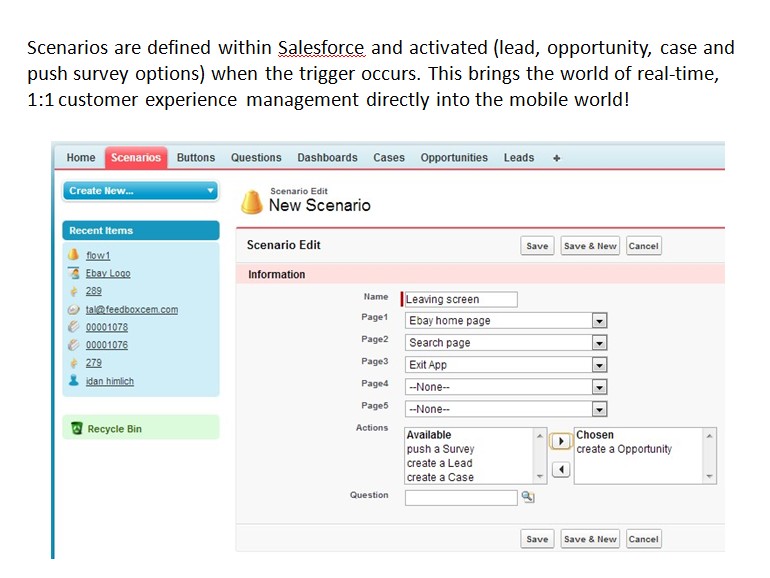
Task: Click the icon beside 289
Action: 74,291
